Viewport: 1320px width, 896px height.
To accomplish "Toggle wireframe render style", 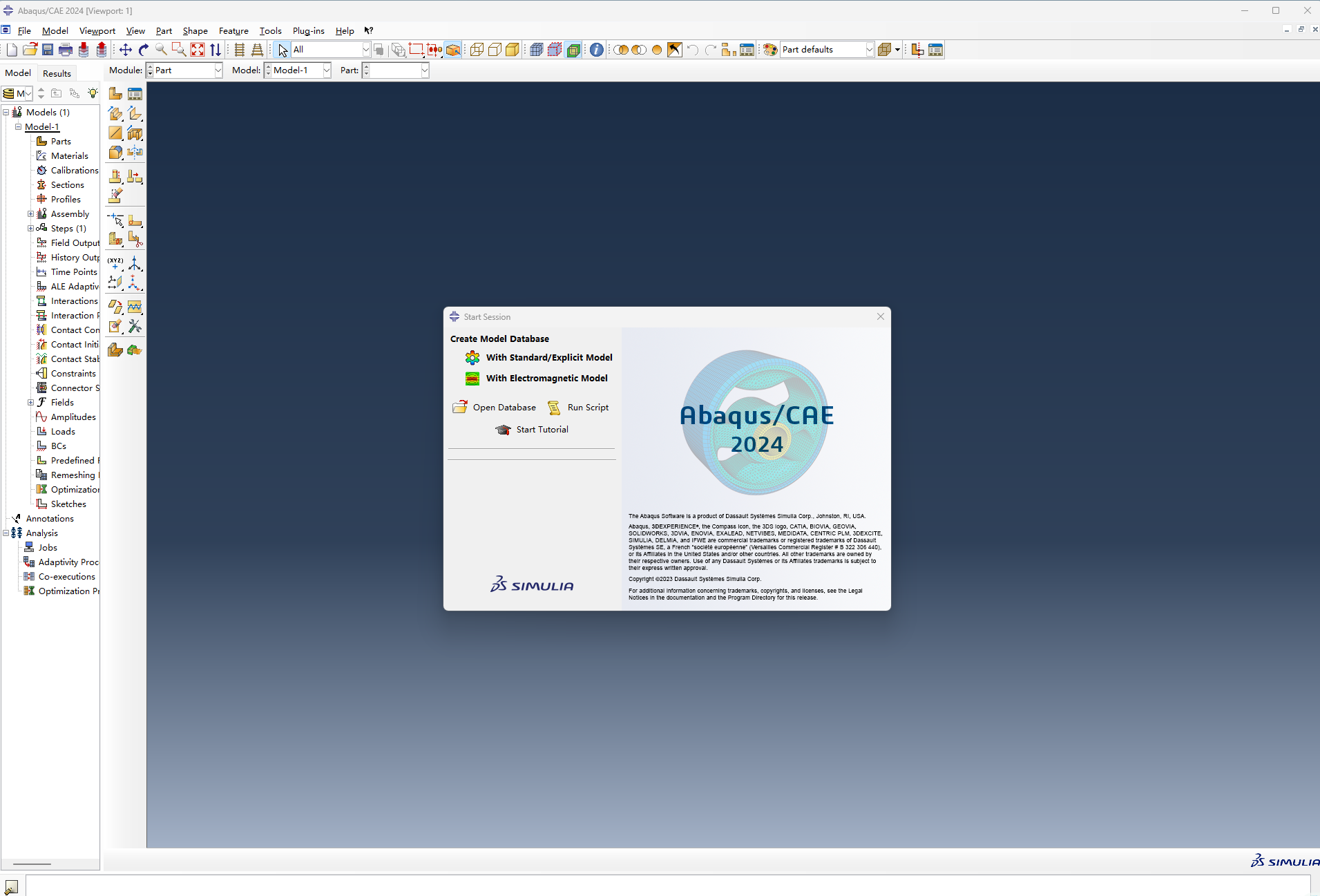I will click(x=477, y=49).
